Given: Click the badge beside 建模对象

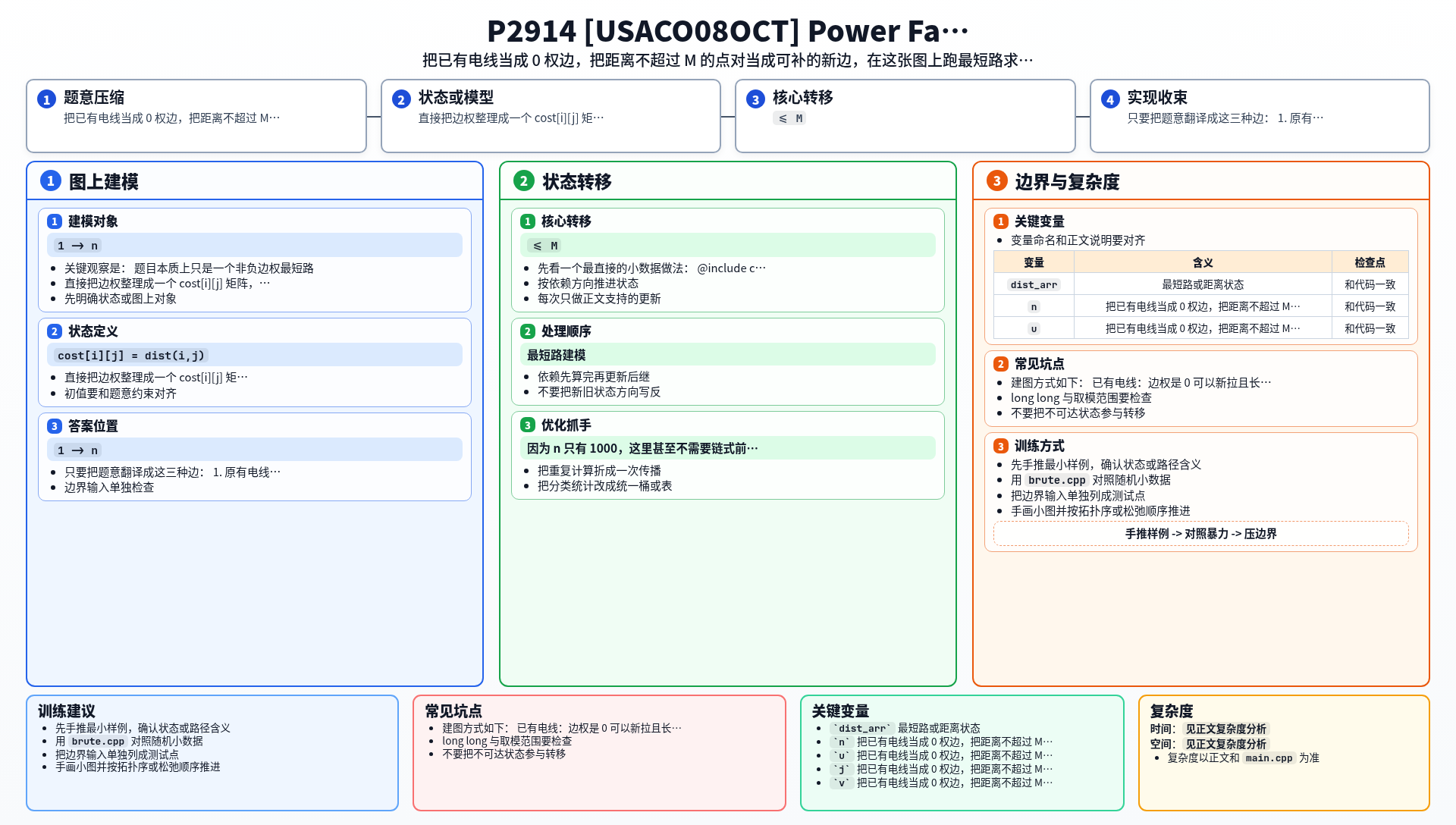Looking at the screenshot, I should pyautogui.click(x=55, y=221).
